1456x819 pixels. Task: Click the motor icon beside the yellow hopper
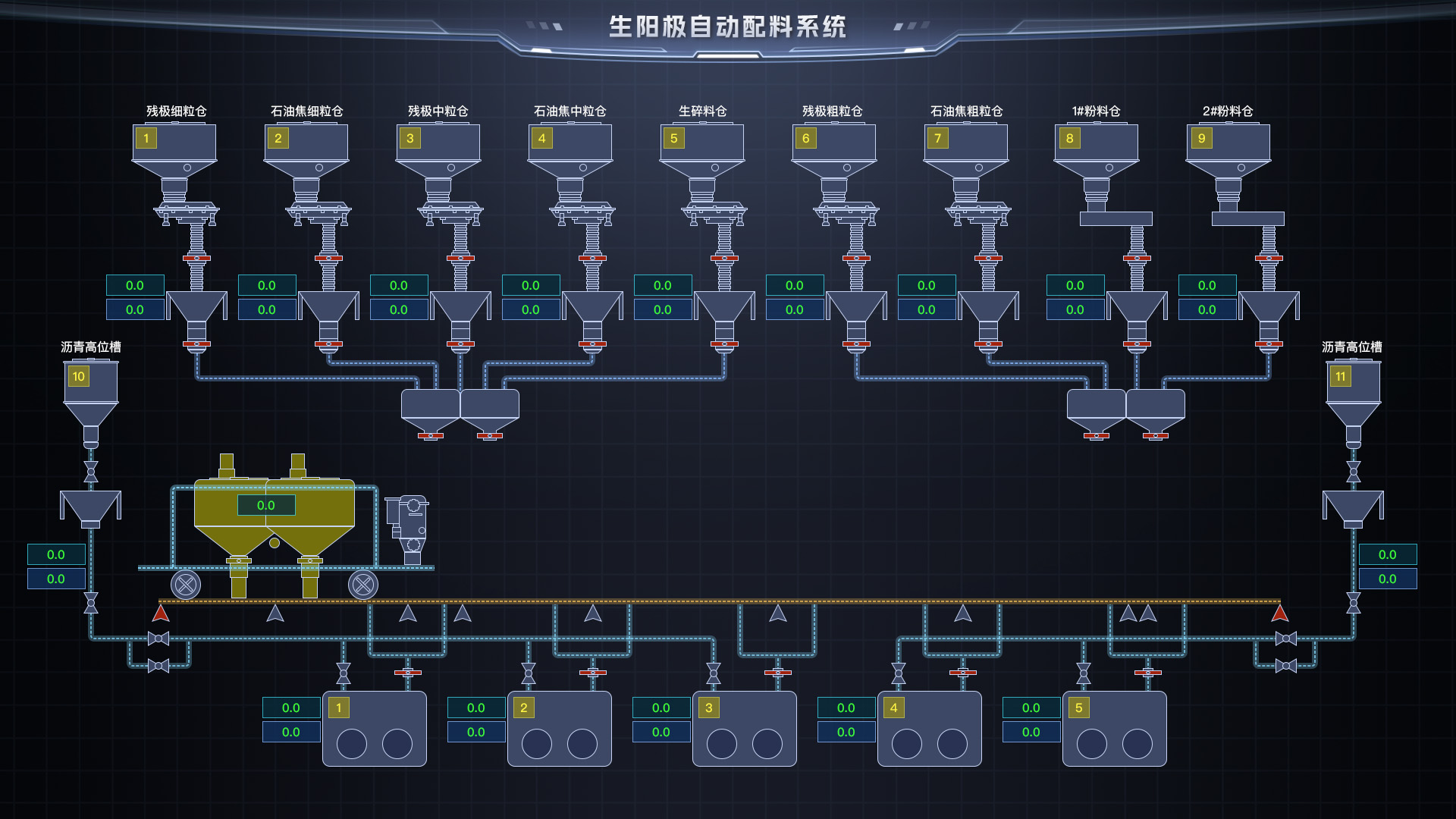point(407,523)
